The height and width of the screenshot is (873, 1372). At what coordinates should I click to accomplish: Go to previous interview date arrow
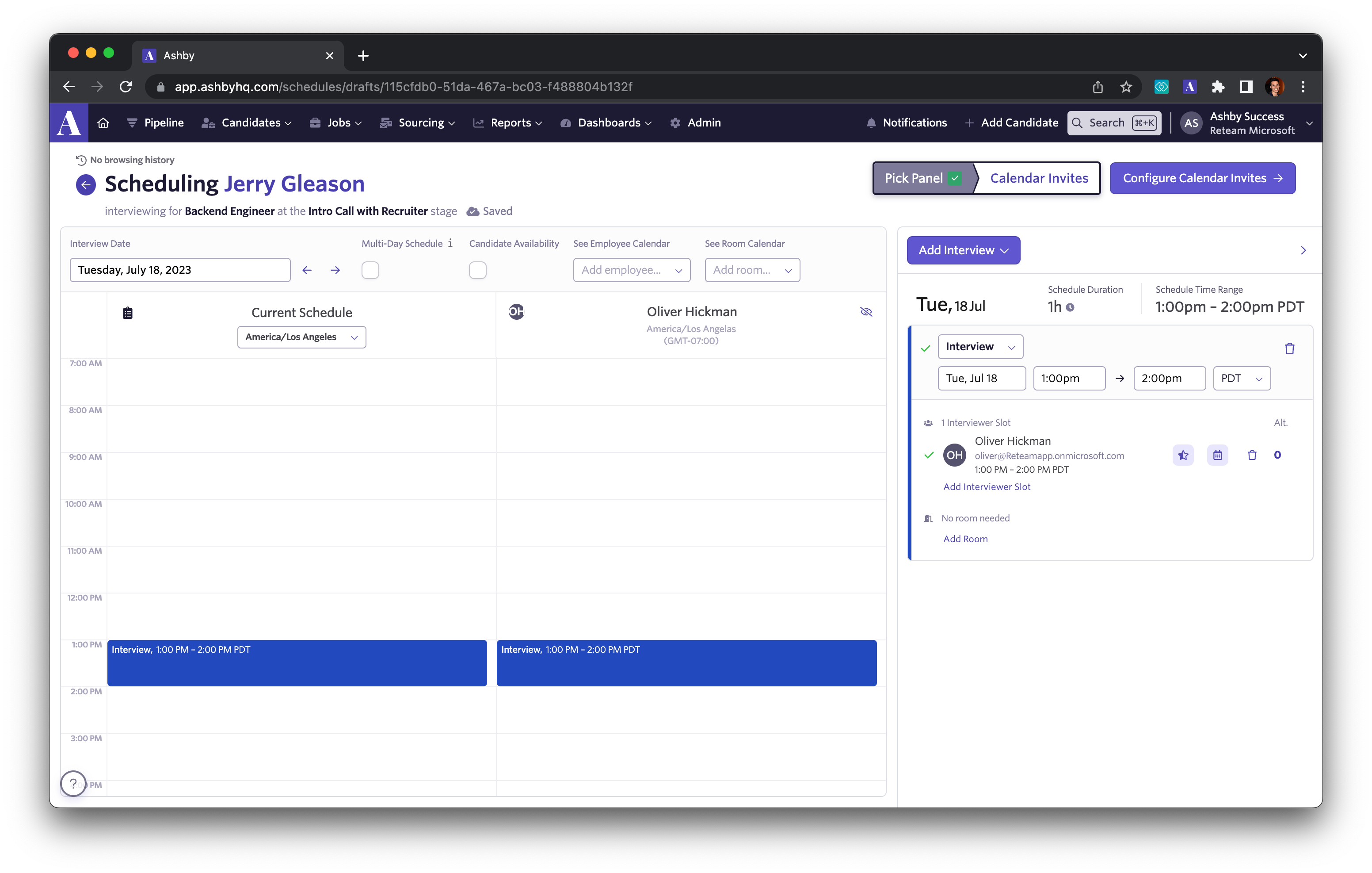[x=307, y=270]
